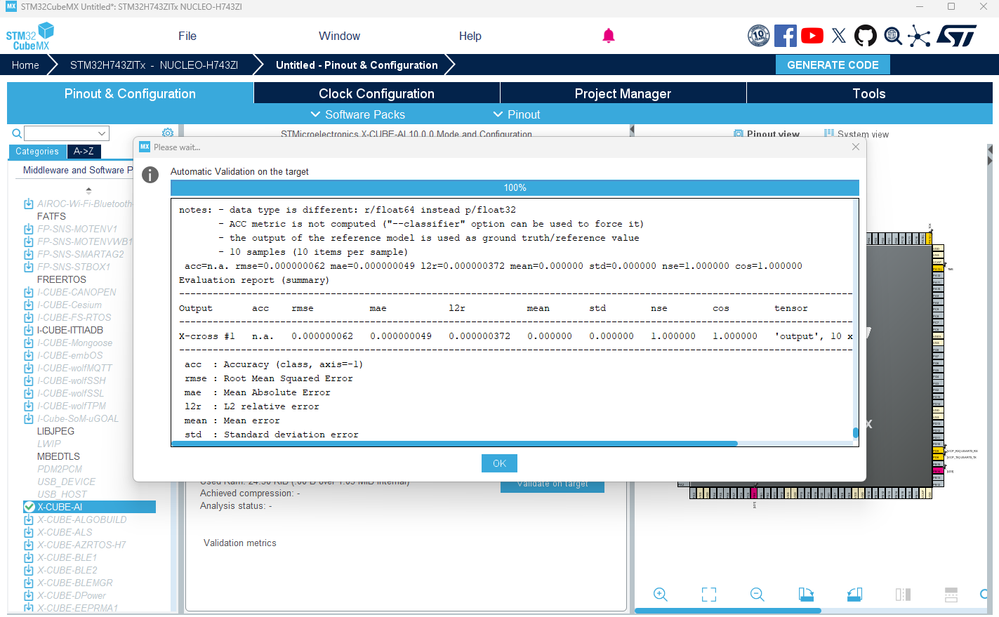Click the STM32CubeMX logo
The height and width of the screenshot is (617, 999).
[30, 36]
